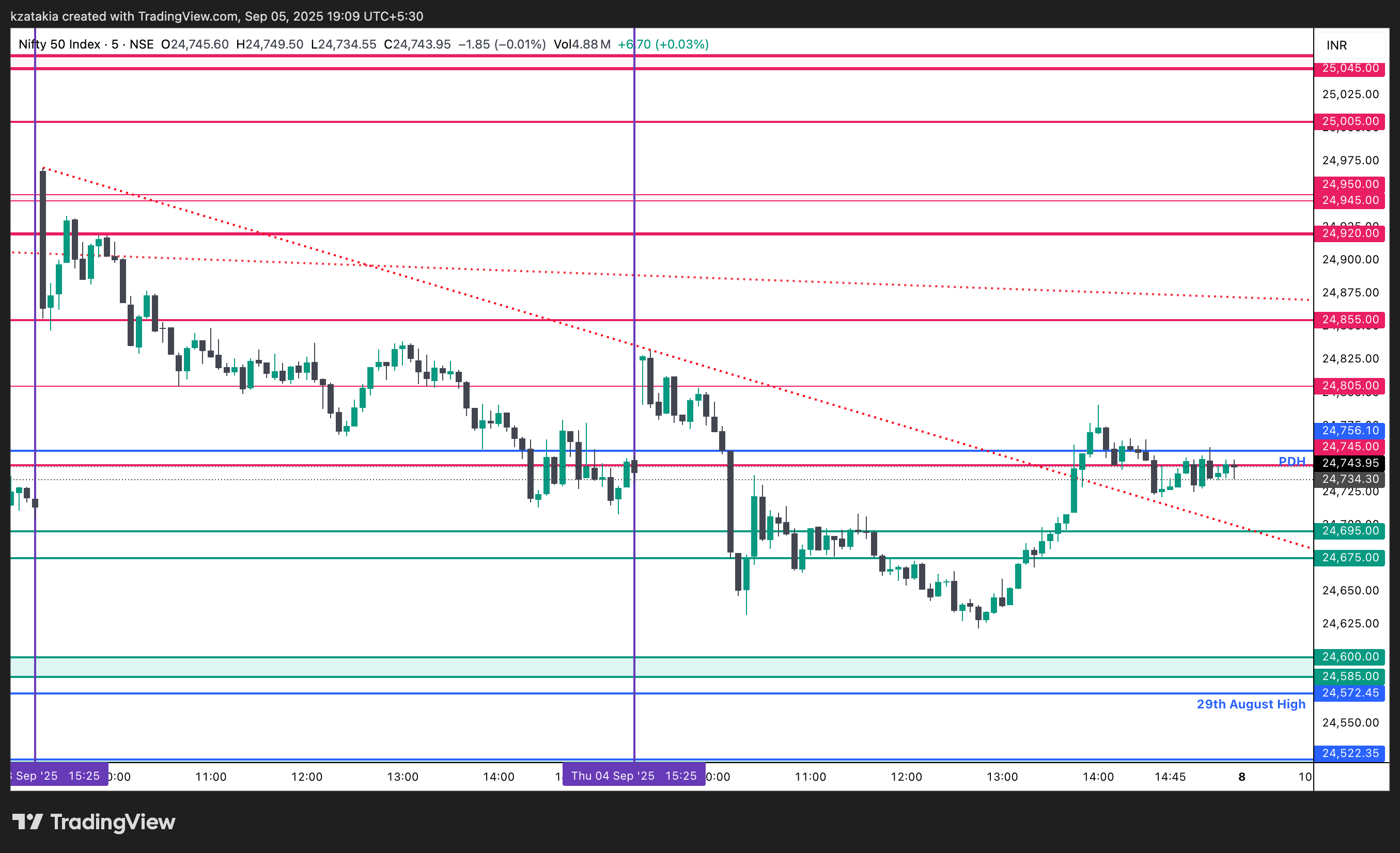Click the green 24,585.00 price label
The image size is (1400, 853).
1349,676
